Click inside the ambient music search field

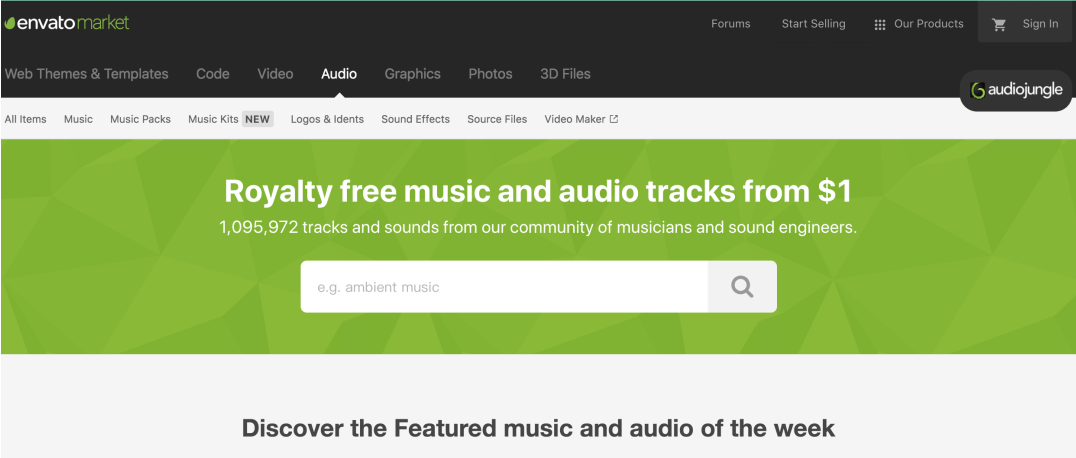(504, 286)
